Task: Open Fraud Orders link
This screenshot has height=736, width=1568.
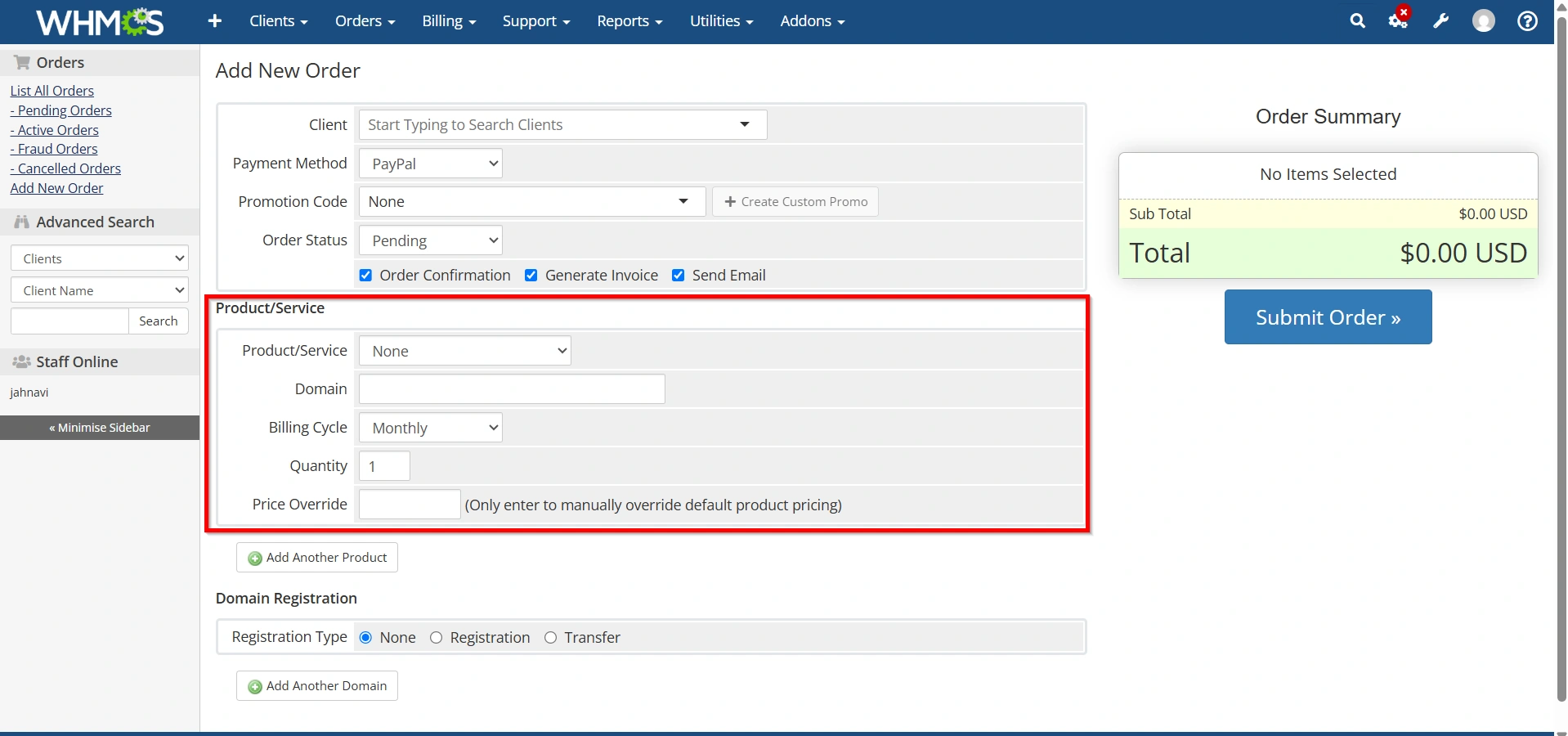Action: (54, 149)
